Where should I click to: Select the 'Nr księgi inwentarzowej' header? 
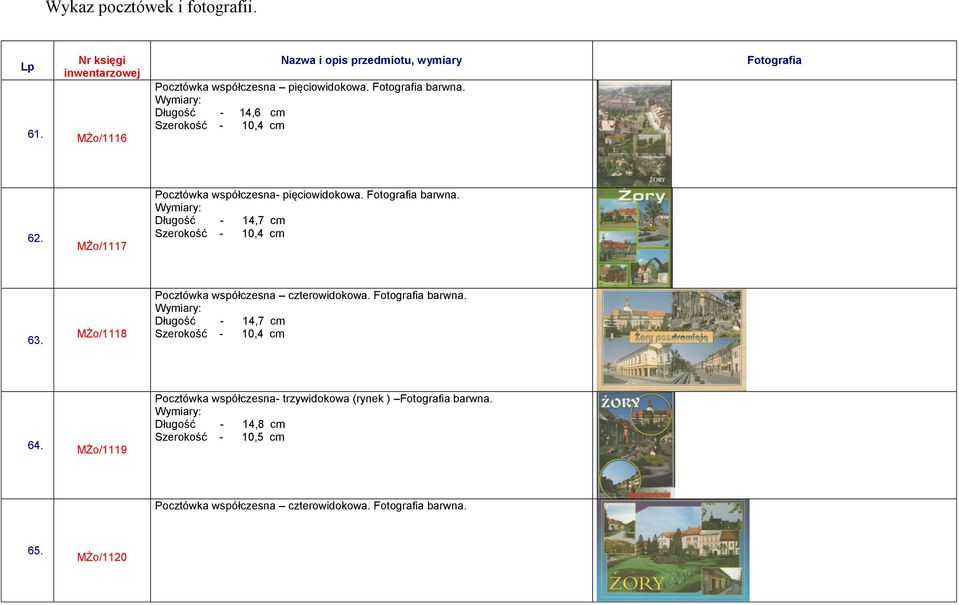coord(102,67)
